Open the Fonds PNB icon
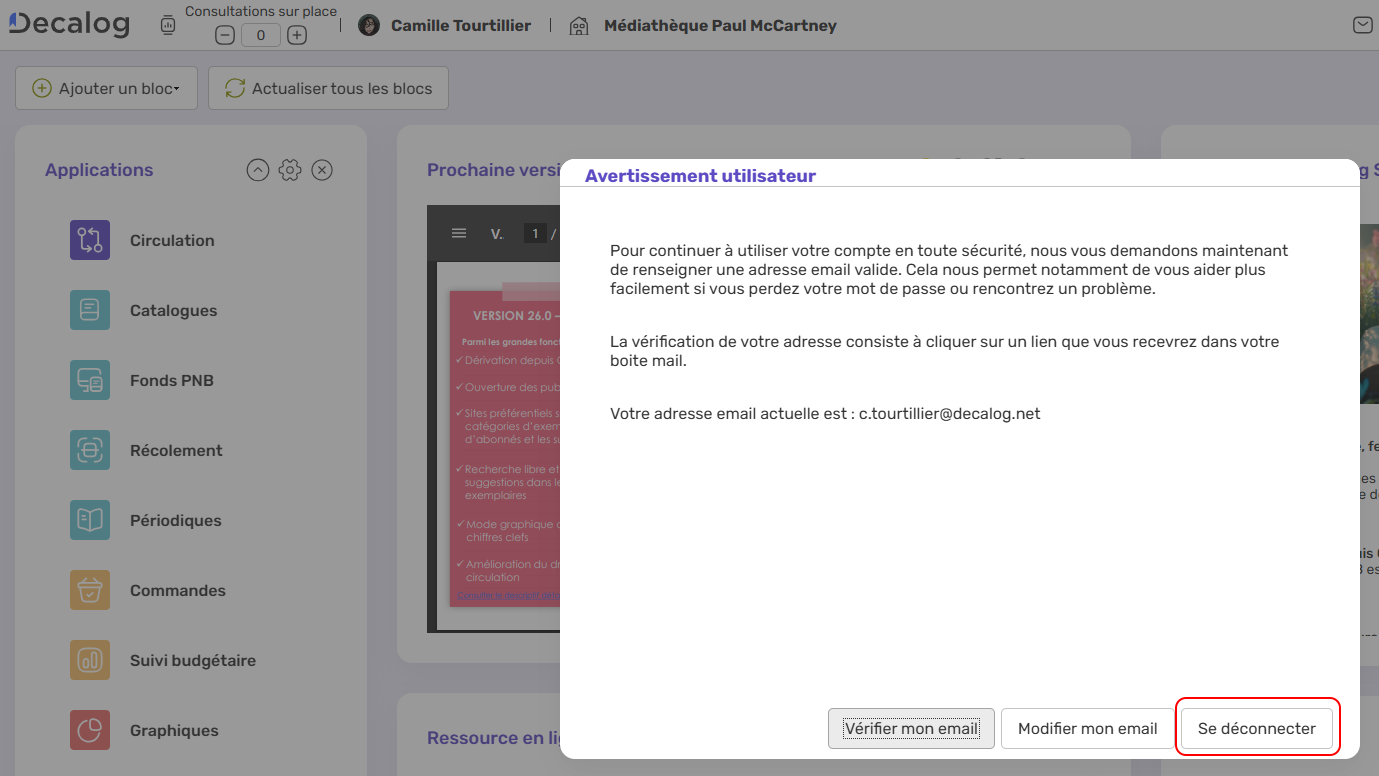Screen dimensions: 1379x776 [x=90, y=380]
